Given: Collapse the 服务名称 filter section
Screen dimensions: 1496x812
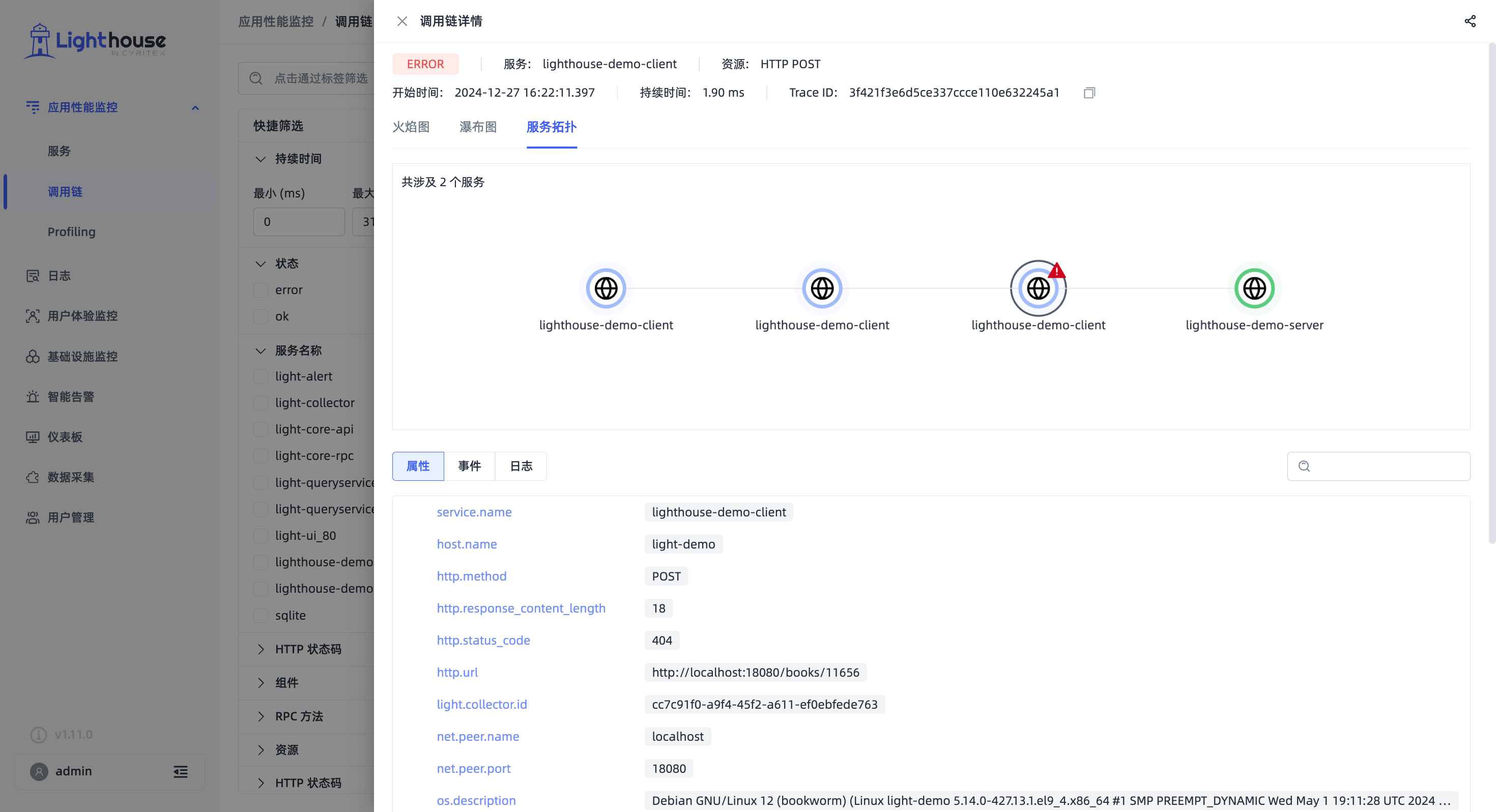Looking at the screenshot, I should (x=261, y=351).
